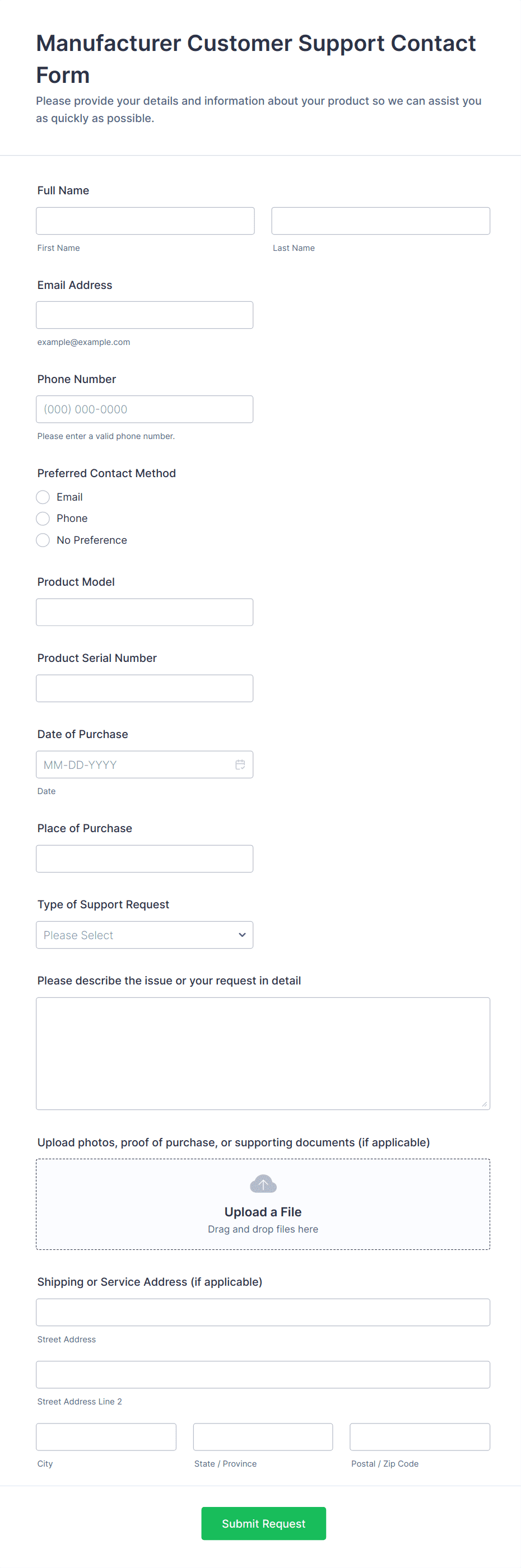Focus the First Name input field
The image size is (521, 1568).
tap(145, 221)
